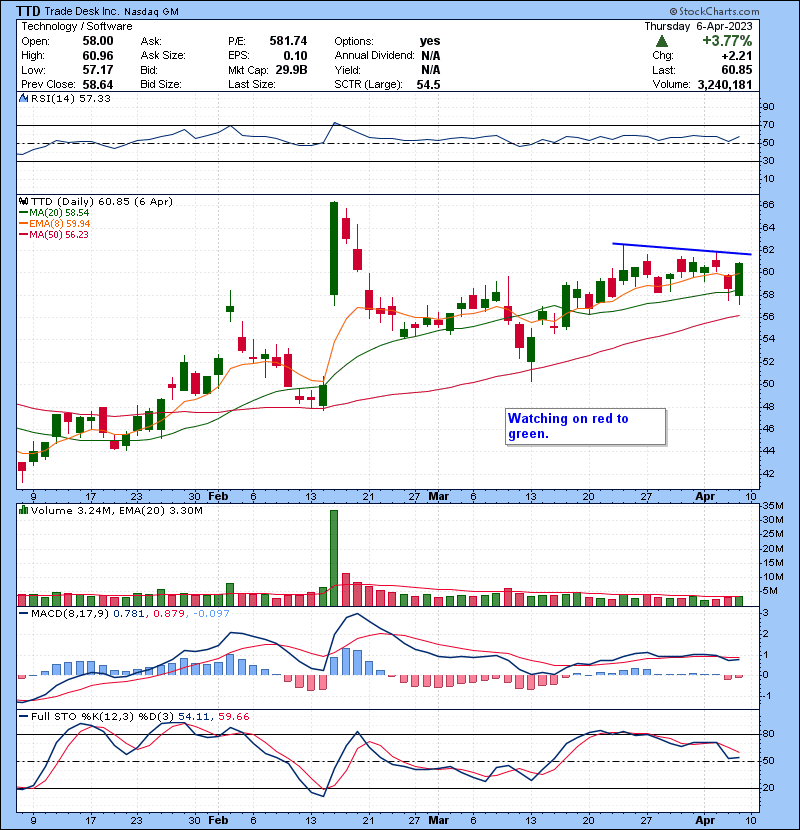Click the Annual Dividend N/A value

click(430, 55)
